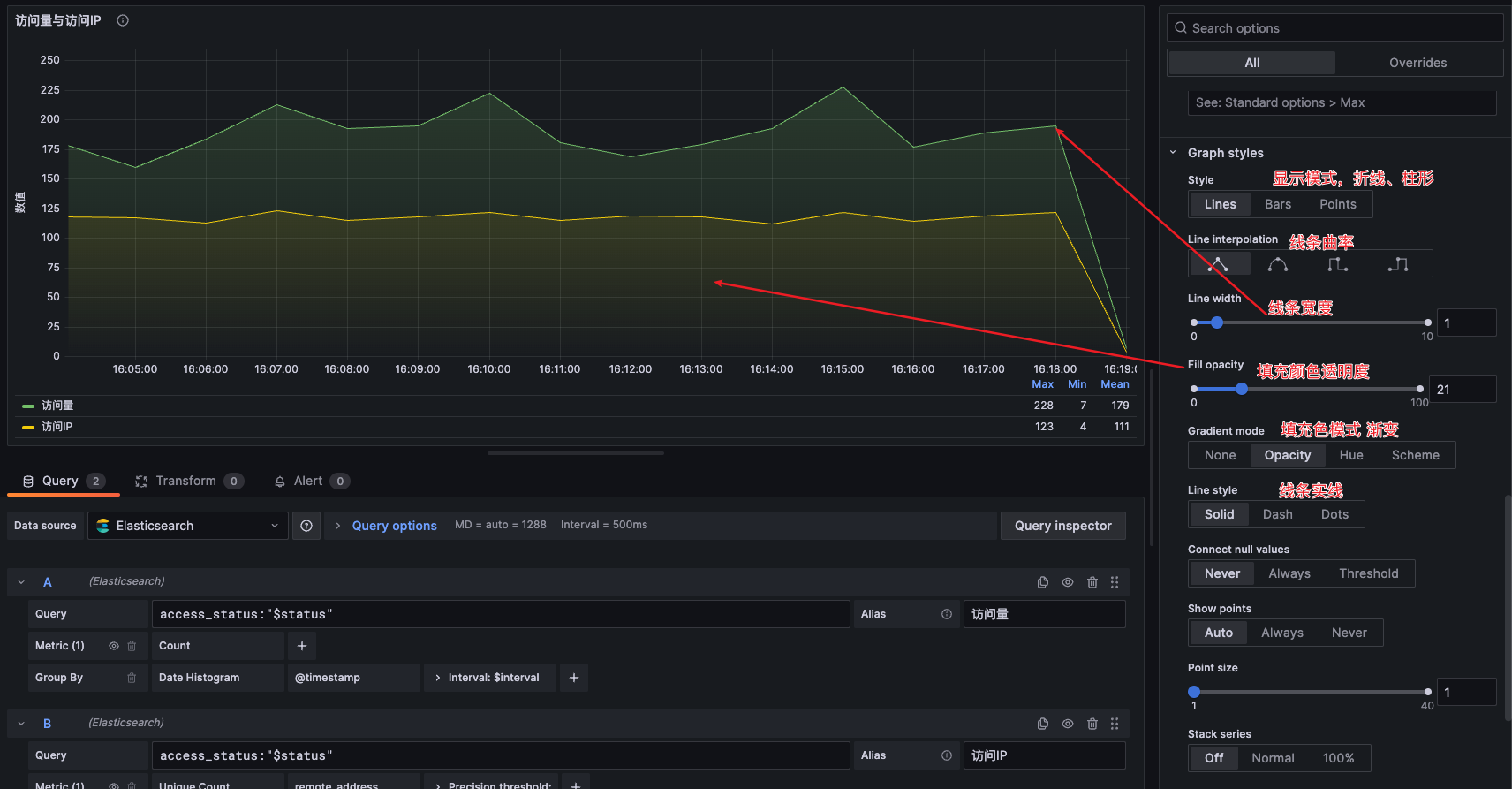Delete query A using the trash icon

(x=1092, y=582)
